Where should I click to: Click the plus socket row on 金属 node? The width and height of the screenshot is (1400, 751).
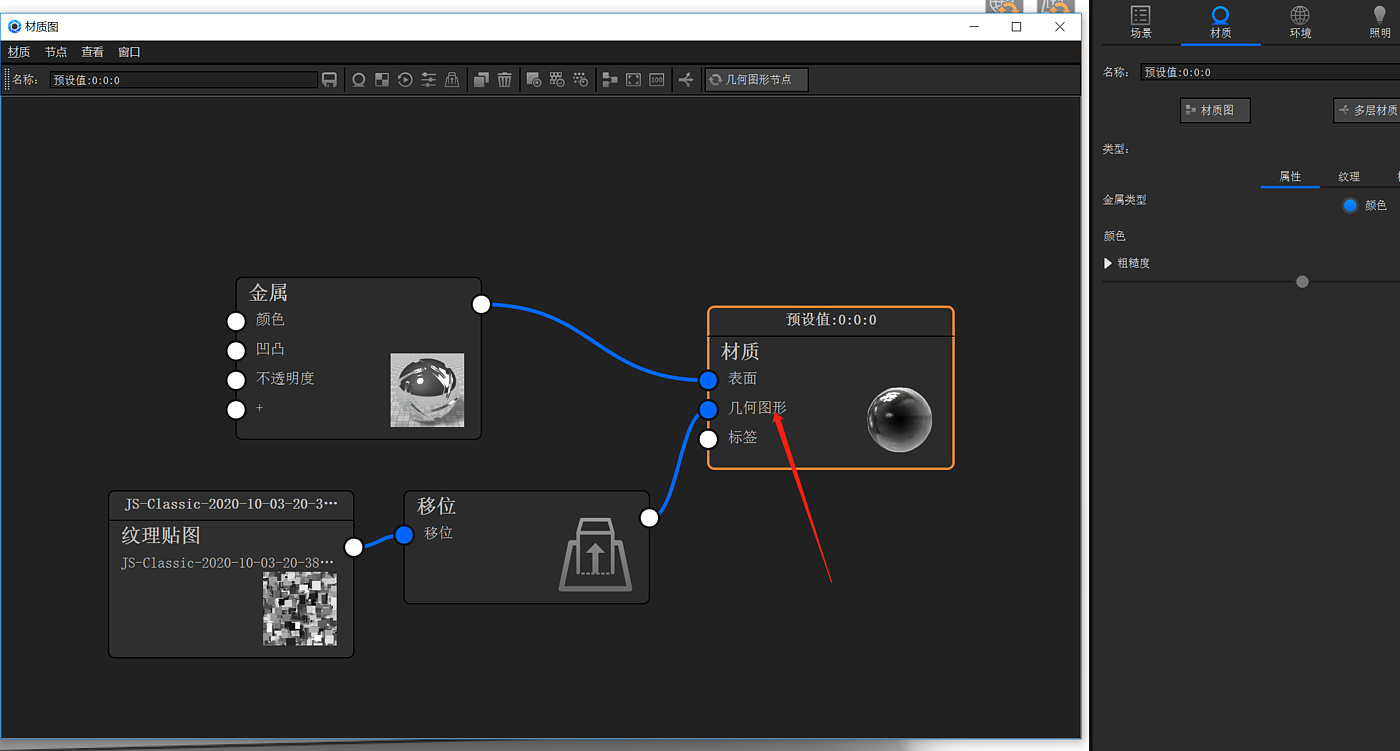tap(236, 409)
